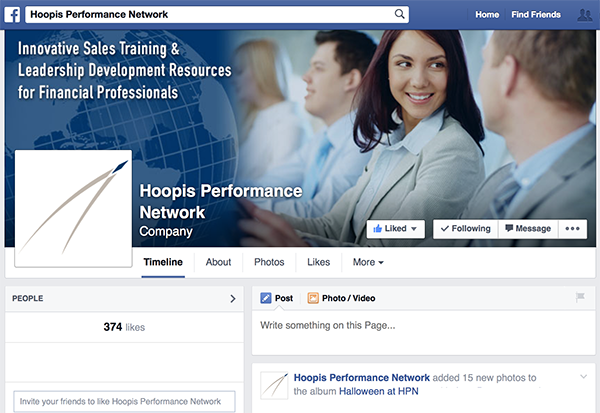Viewport: 600px width, 413px height.
Task: Focus the Facebook search field
Action: pos(217,15)
